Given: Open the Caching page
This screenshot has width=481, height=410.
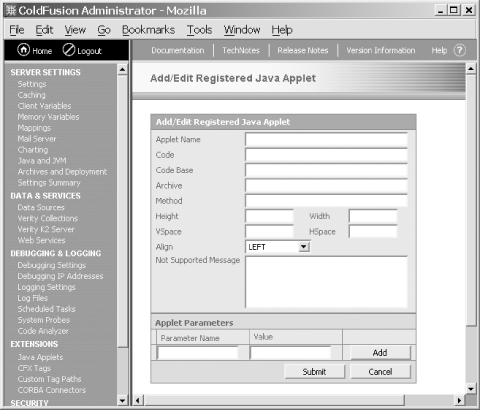Looking at the screenshot, I should pos(31,95).
